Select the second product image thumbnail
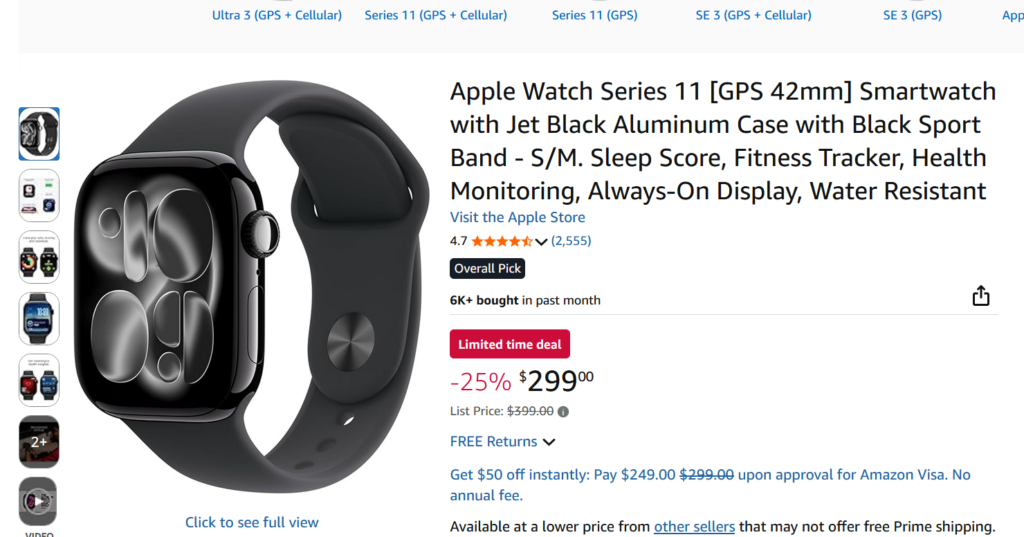 click(x=39, y=195)
